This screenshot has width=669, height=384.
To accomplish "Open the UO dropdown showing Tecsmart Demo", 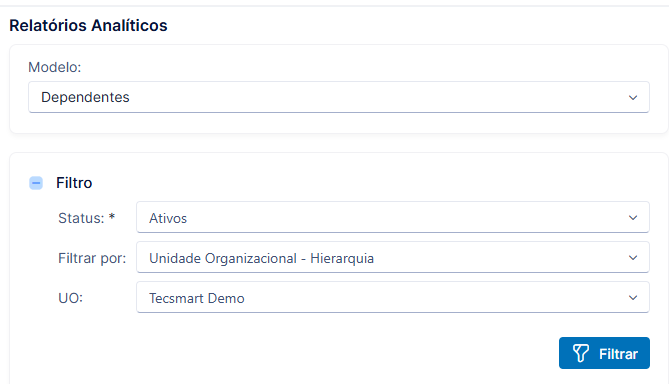I will pos(393,297).
